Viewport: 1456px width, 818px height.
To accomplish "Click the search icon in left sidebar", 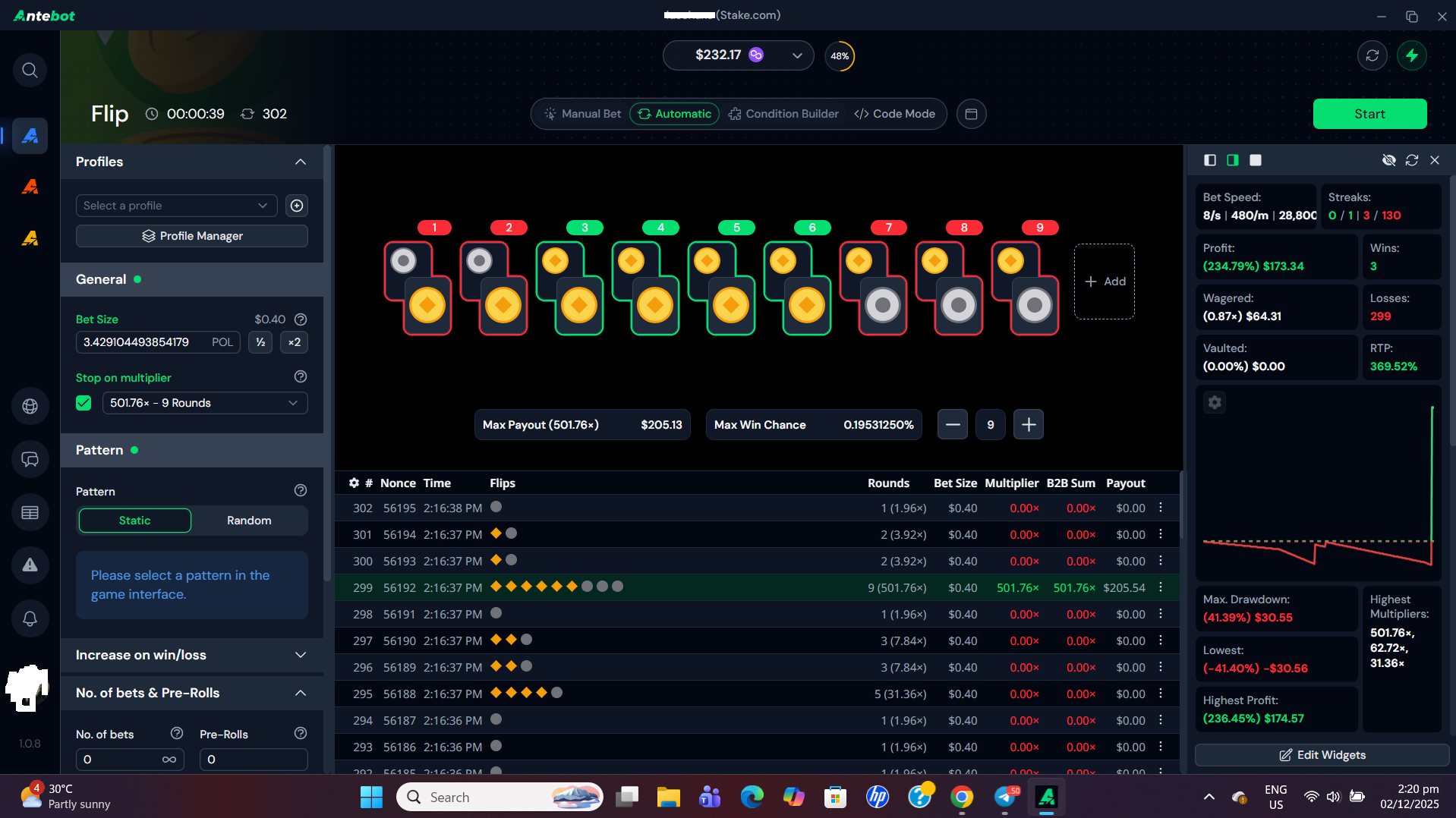I will tap(30, 71).
